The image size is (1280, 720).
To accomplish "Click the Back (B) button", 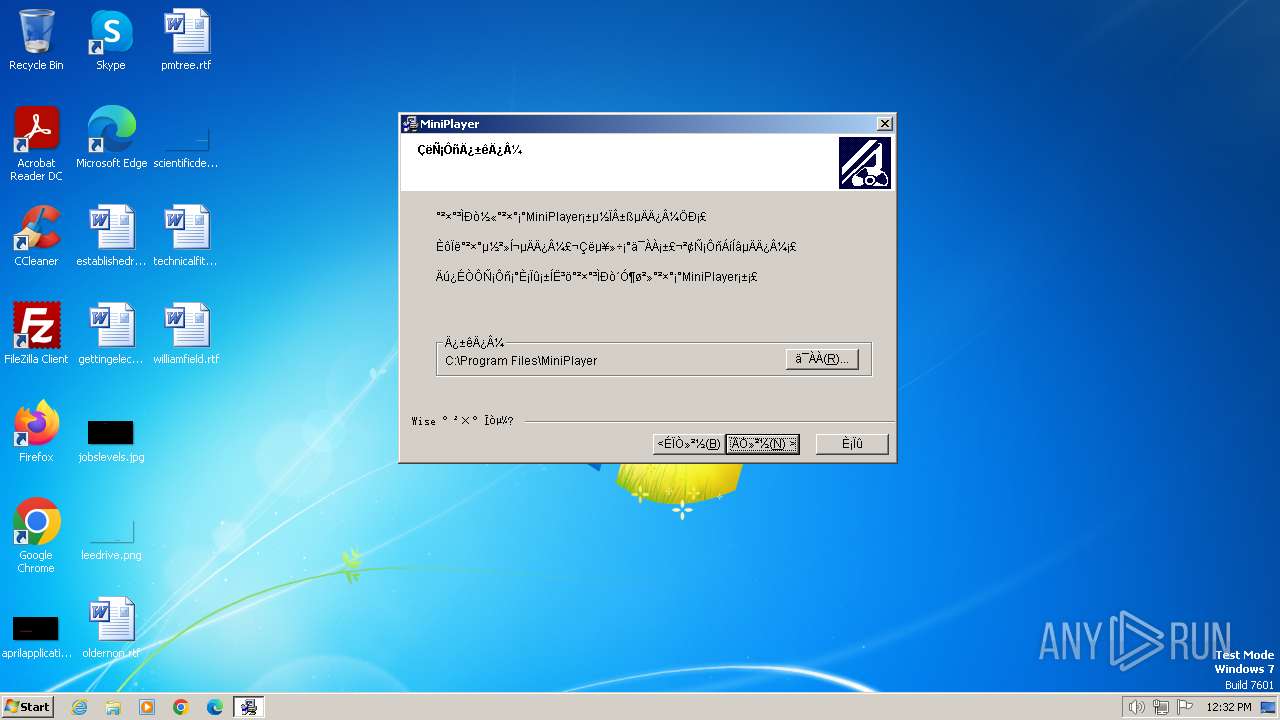I will pyautogui.click(x=688, y=444).
